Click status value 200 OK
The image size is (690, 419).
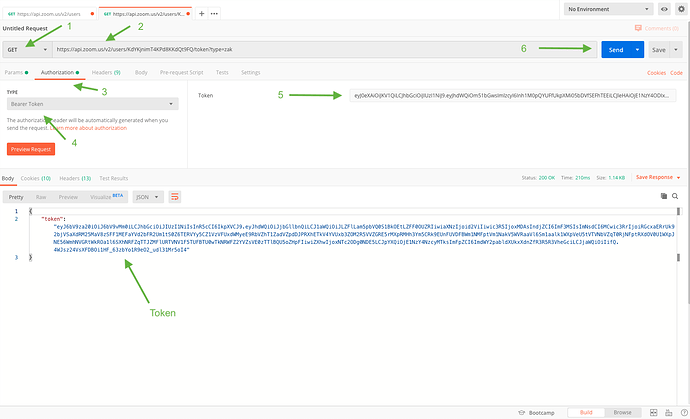547,178
